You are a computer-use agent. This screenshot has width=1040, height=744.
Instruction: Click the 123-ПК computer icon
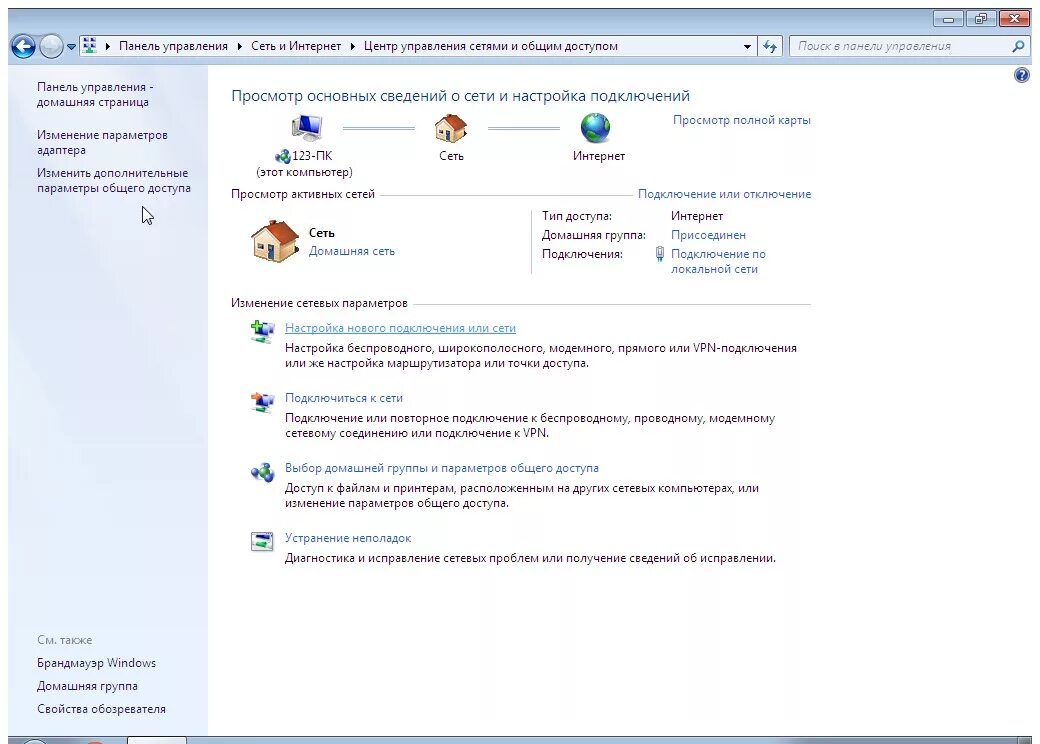coord(306,127)
